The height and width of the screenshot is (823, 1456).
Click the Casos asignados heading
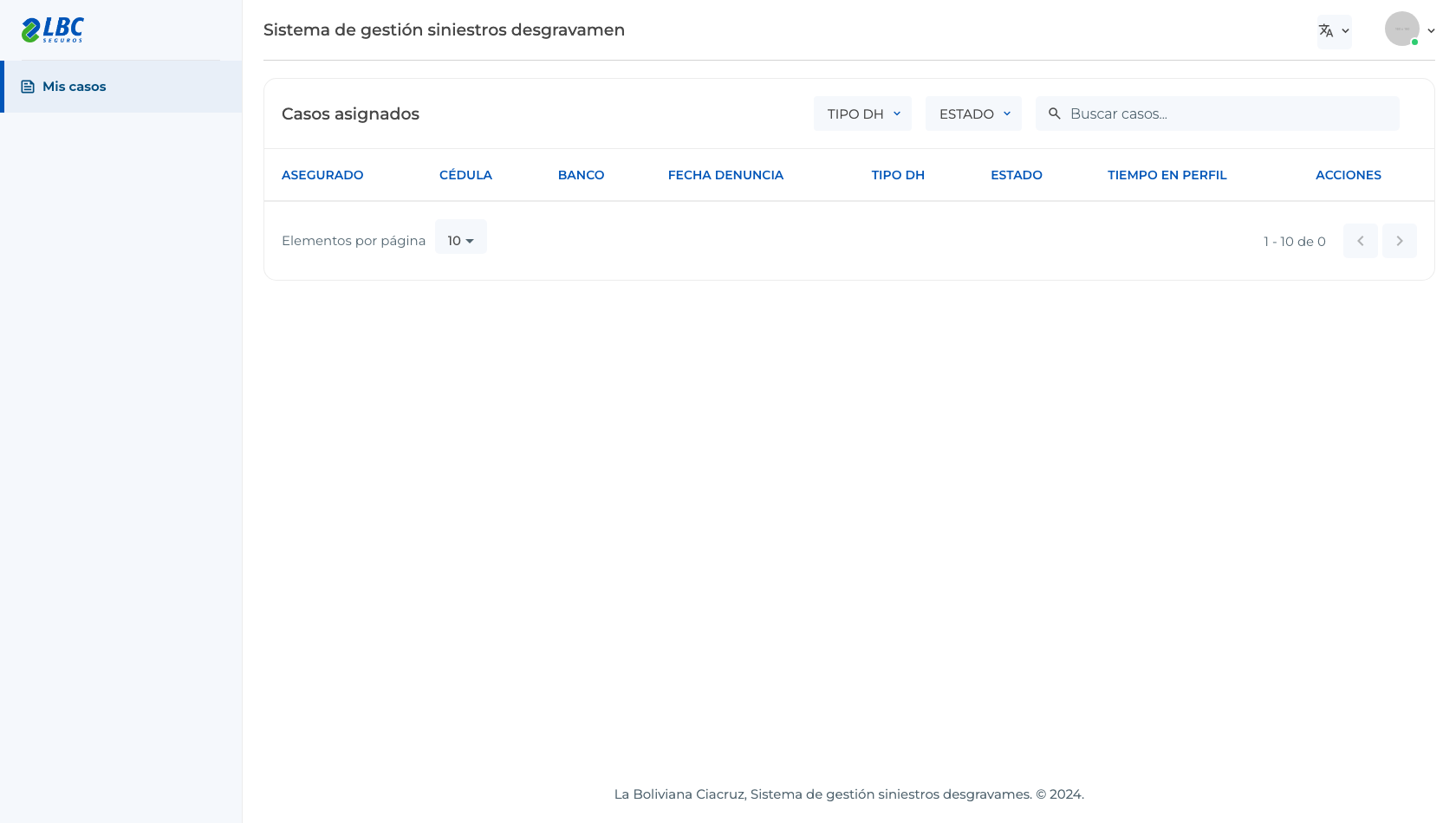[350, 113]
